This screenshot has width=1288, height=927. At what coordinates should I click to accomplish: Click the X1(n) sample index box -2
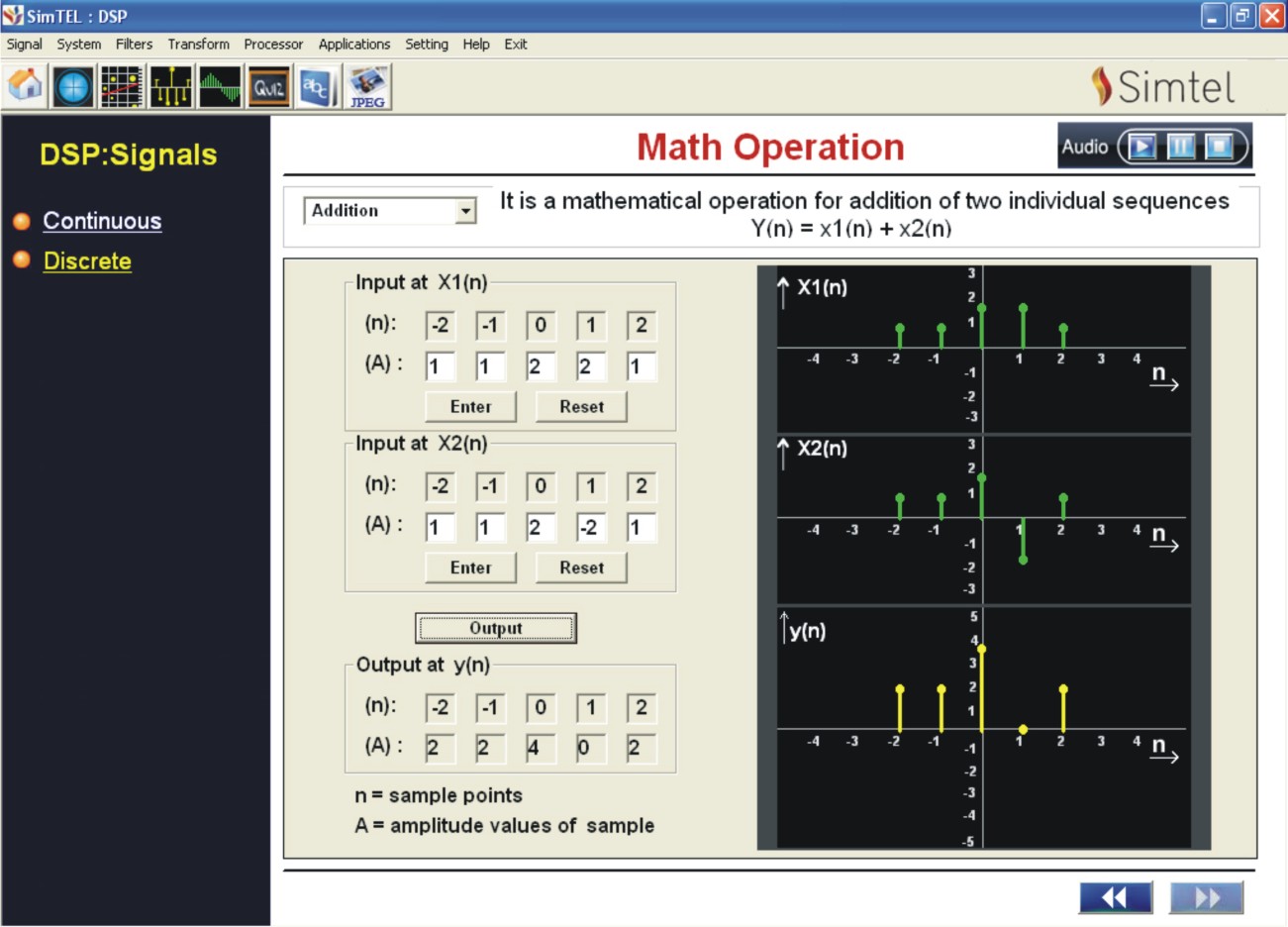tap(441, 325)
